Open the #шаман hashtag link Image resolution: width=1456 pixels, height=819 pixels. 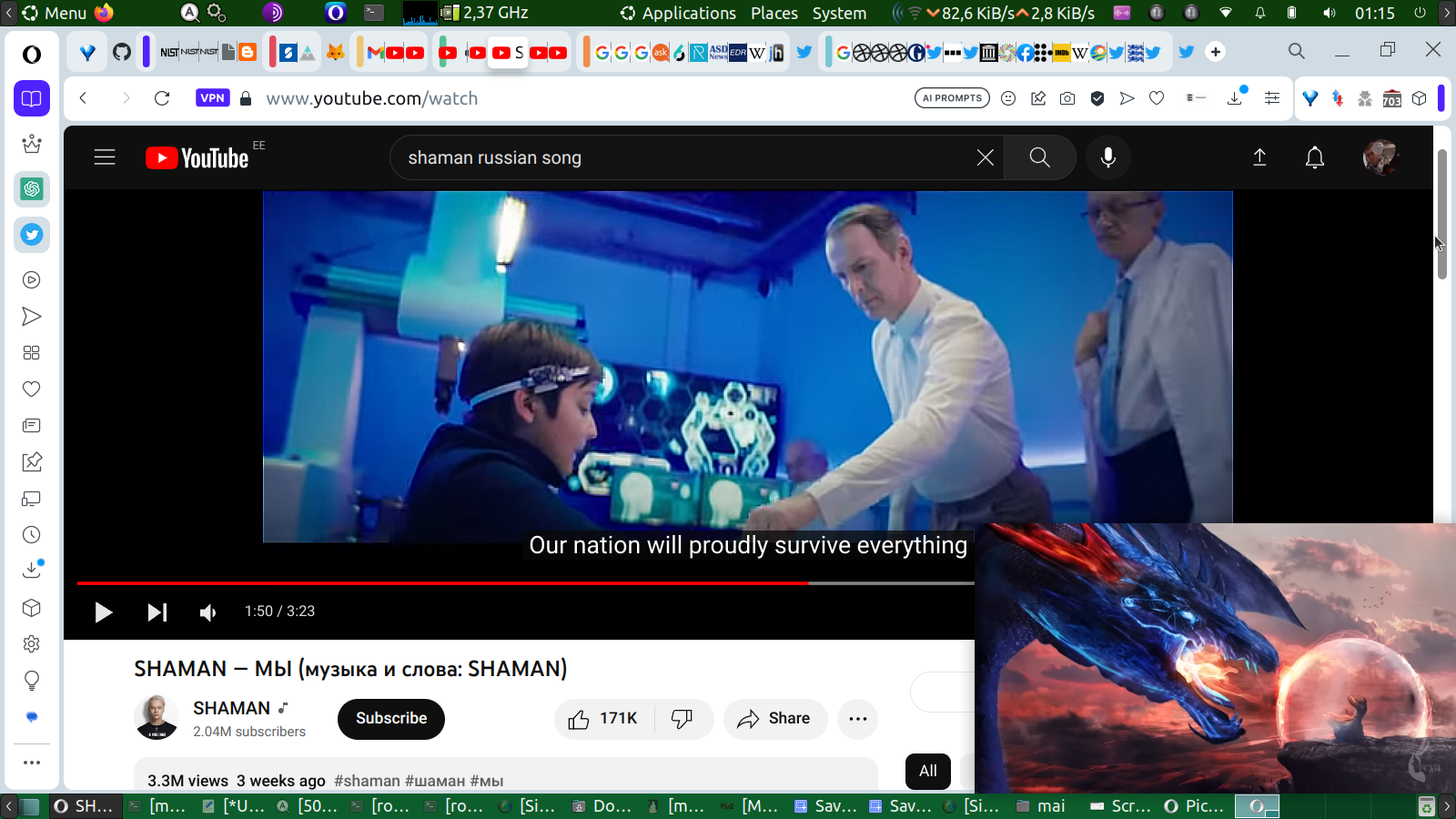click(435, 781)
